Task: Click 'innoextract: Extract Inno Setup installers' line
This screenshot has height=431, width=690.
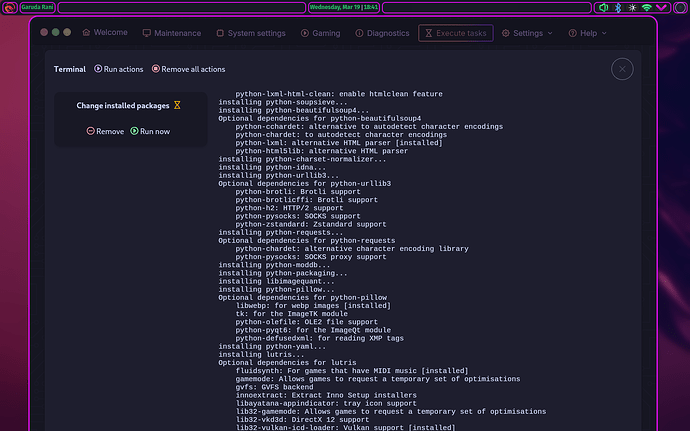Action: [326, 395]
